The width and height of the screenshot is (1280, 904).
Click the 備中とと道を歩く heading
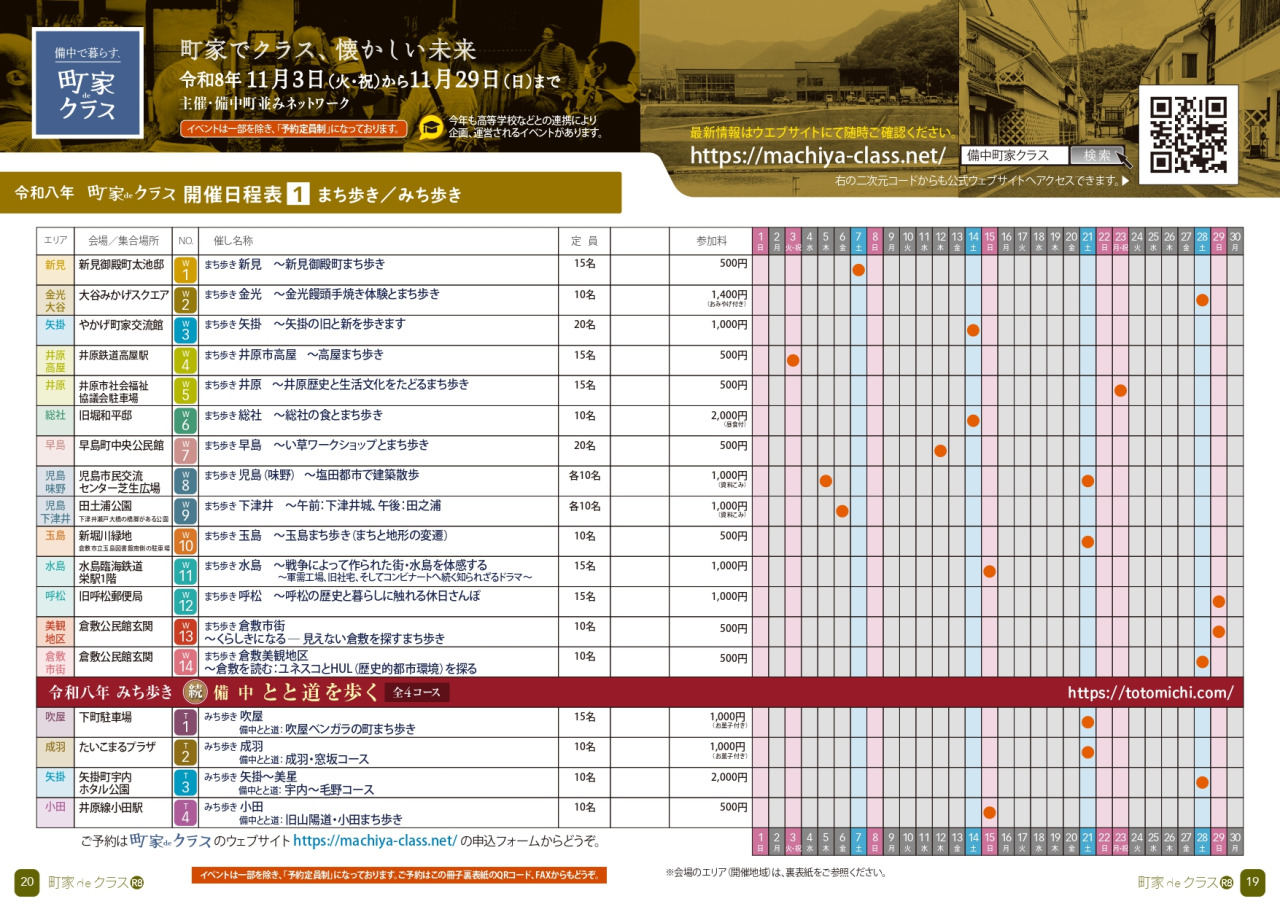pyautogui.click(x=295, y=692)
